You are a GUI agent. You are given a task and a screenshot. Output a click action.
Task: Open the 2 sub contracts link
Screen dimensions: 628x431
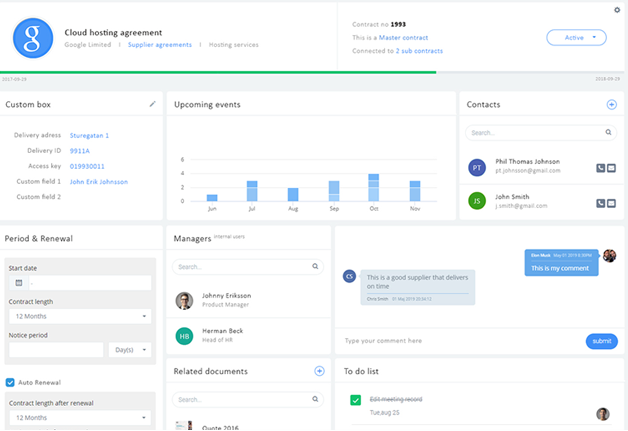(x=419, y=50)
